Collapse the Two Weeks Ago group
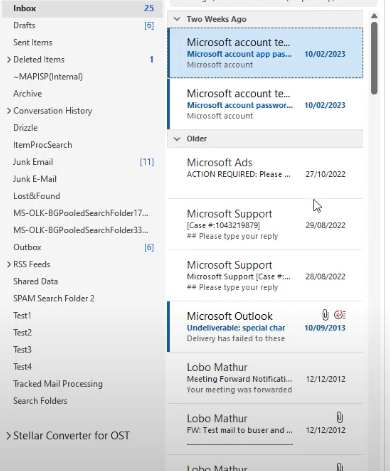This screenshot has height=471, width=390. pyautogui.click(x=177, y=19)
